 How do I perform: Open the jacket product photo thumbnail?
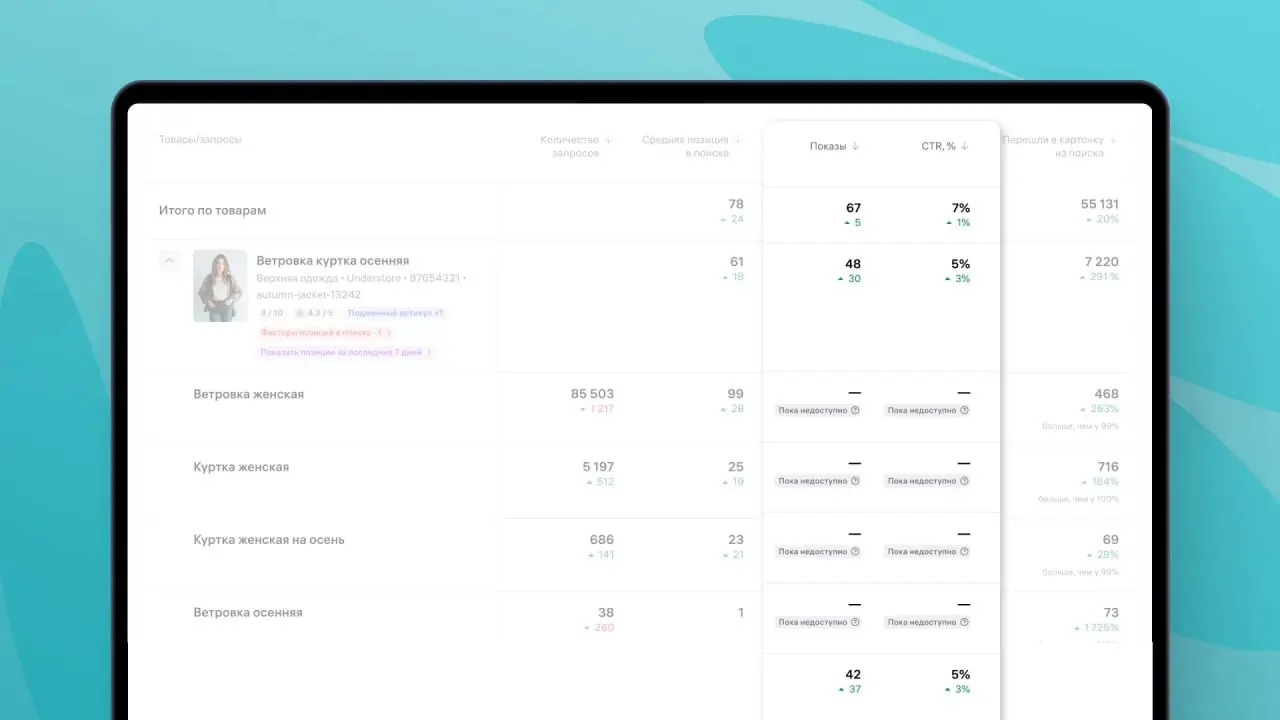220,285
